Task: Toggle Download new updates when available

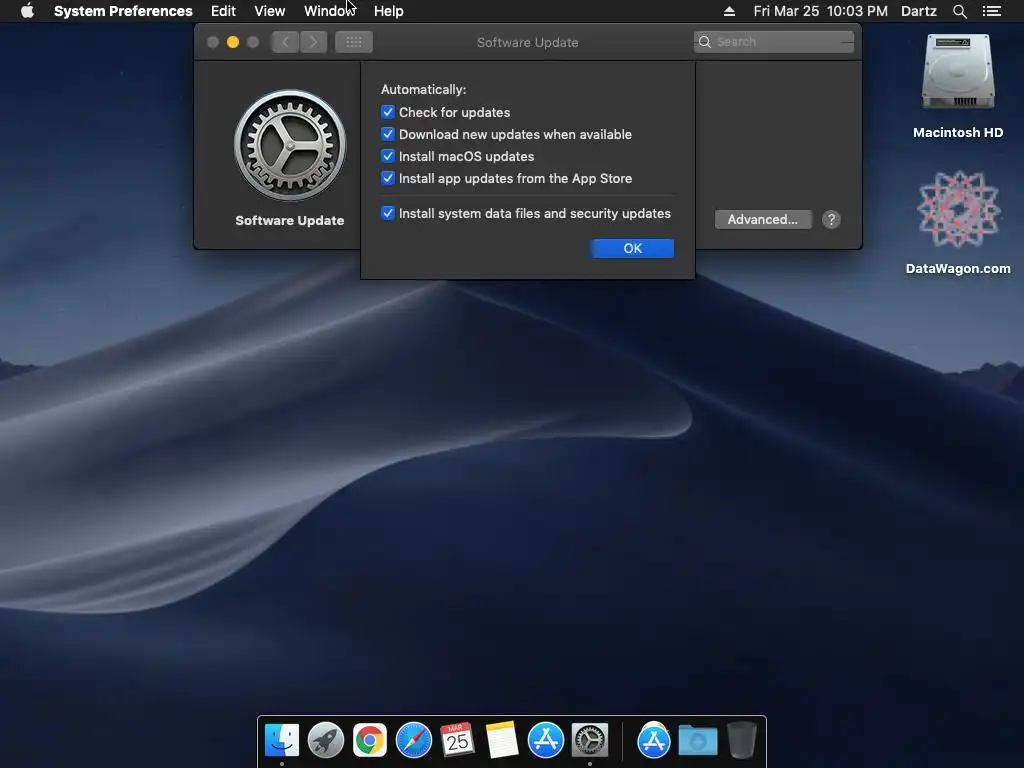Action: click(388, 135)
